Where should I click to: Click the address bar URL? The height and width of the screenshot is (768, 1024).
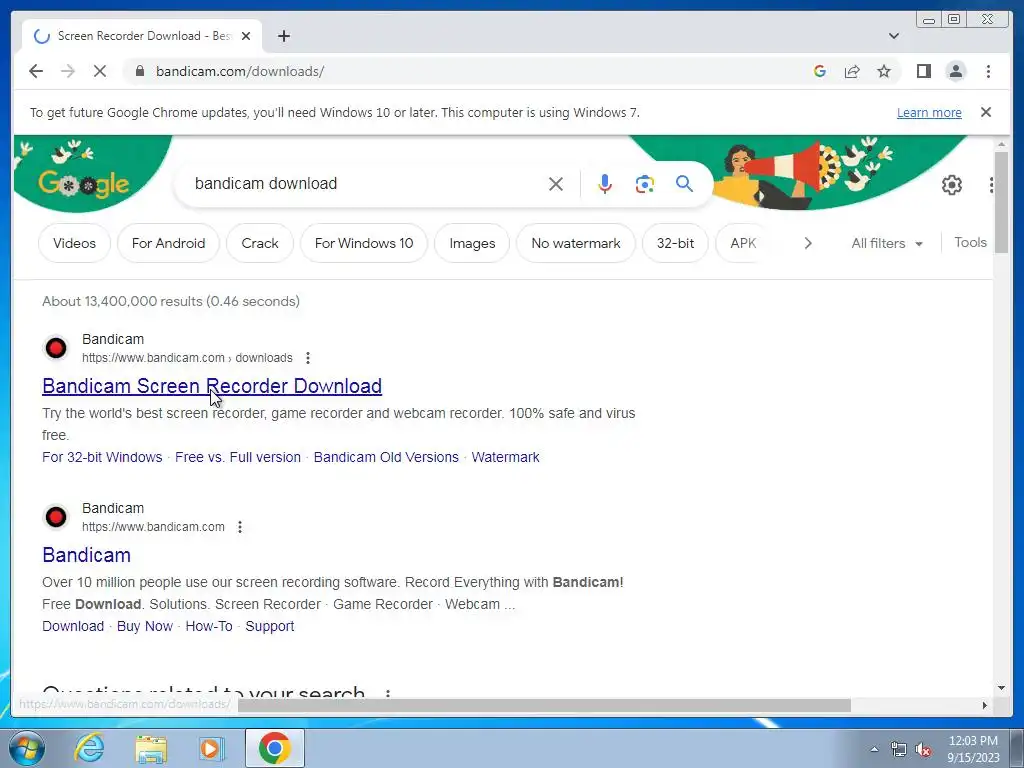tap(240, 71)
